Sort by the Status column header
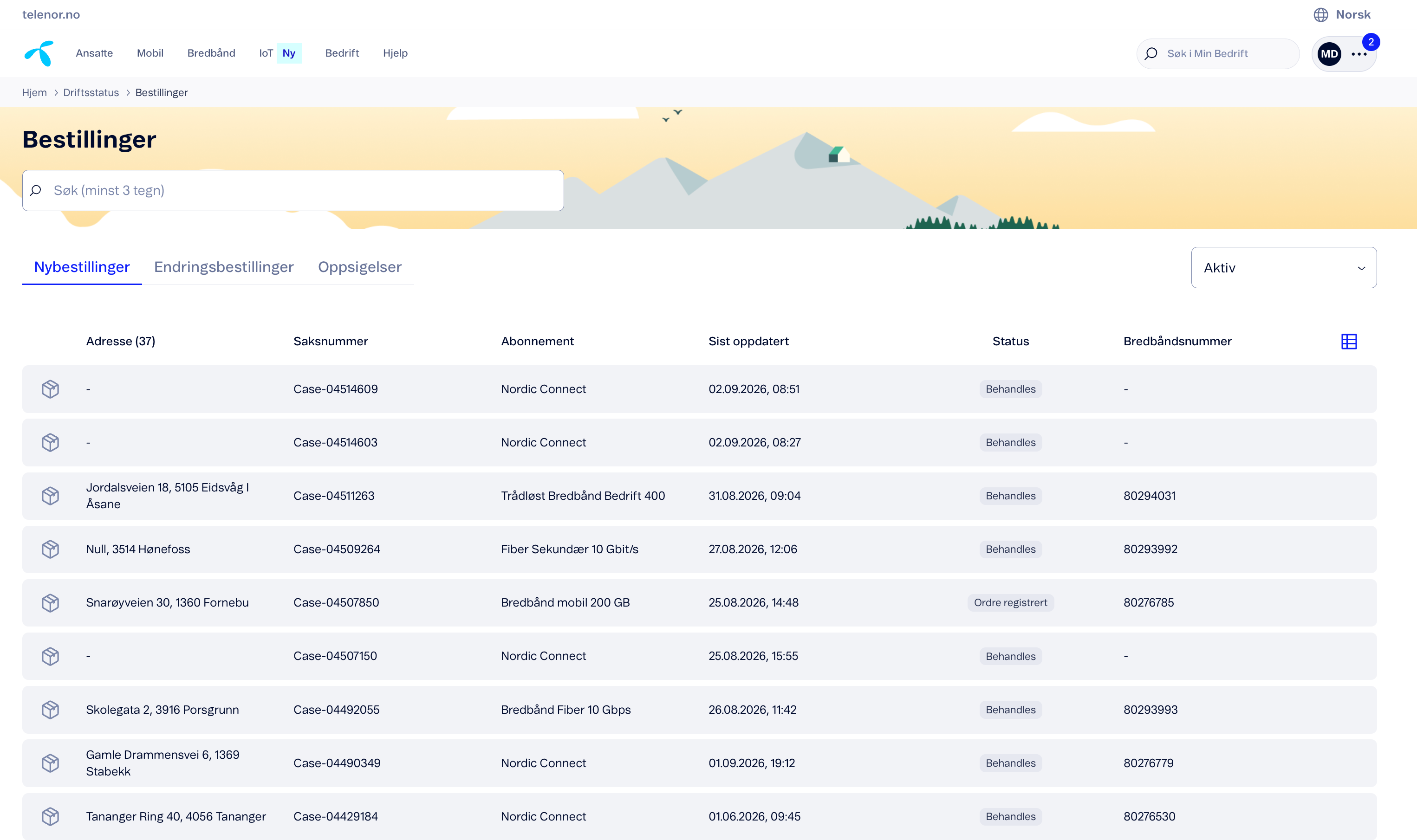This screenshot has width=1417, height=840. click(1011, 341)
